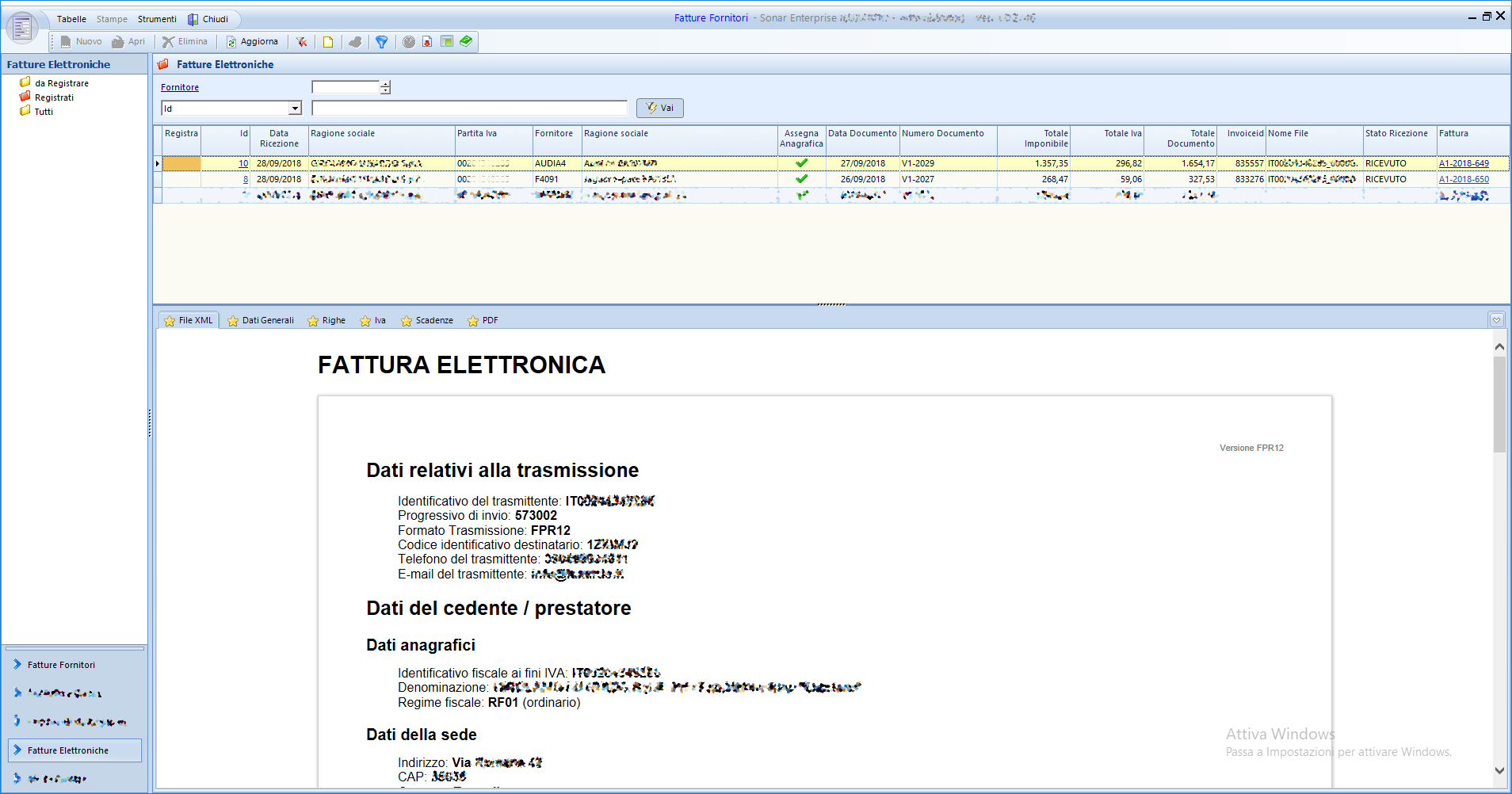Increment the Fornitore spinner value
This screenshot has width=1512, height=794.
[385, 84]
